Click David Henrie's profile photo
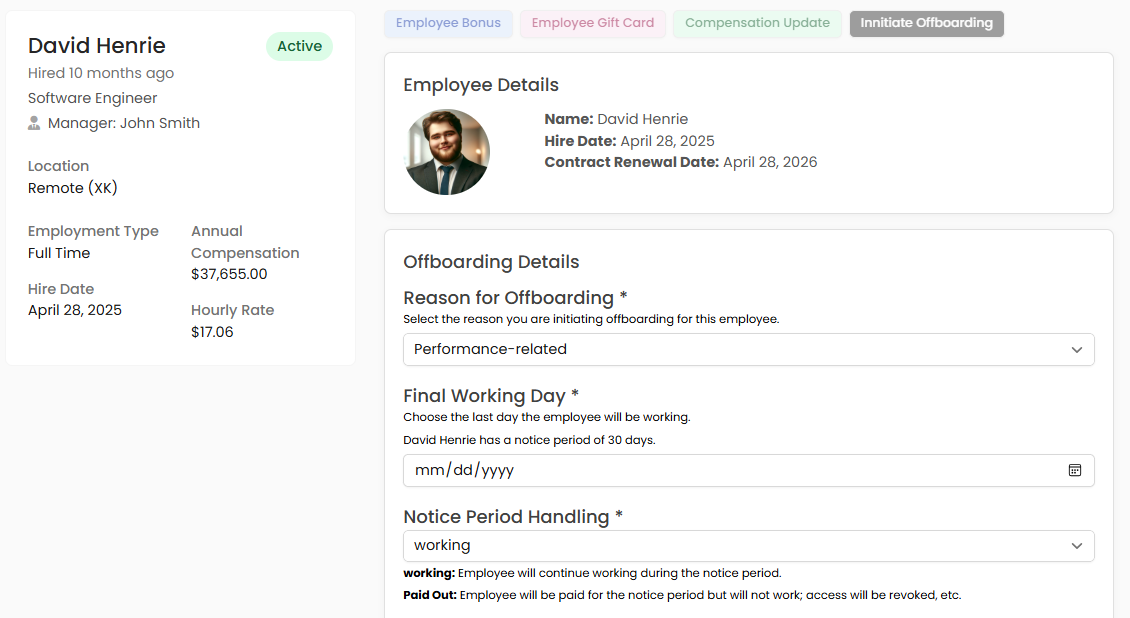1130x618 pixels. coord(447,152)
